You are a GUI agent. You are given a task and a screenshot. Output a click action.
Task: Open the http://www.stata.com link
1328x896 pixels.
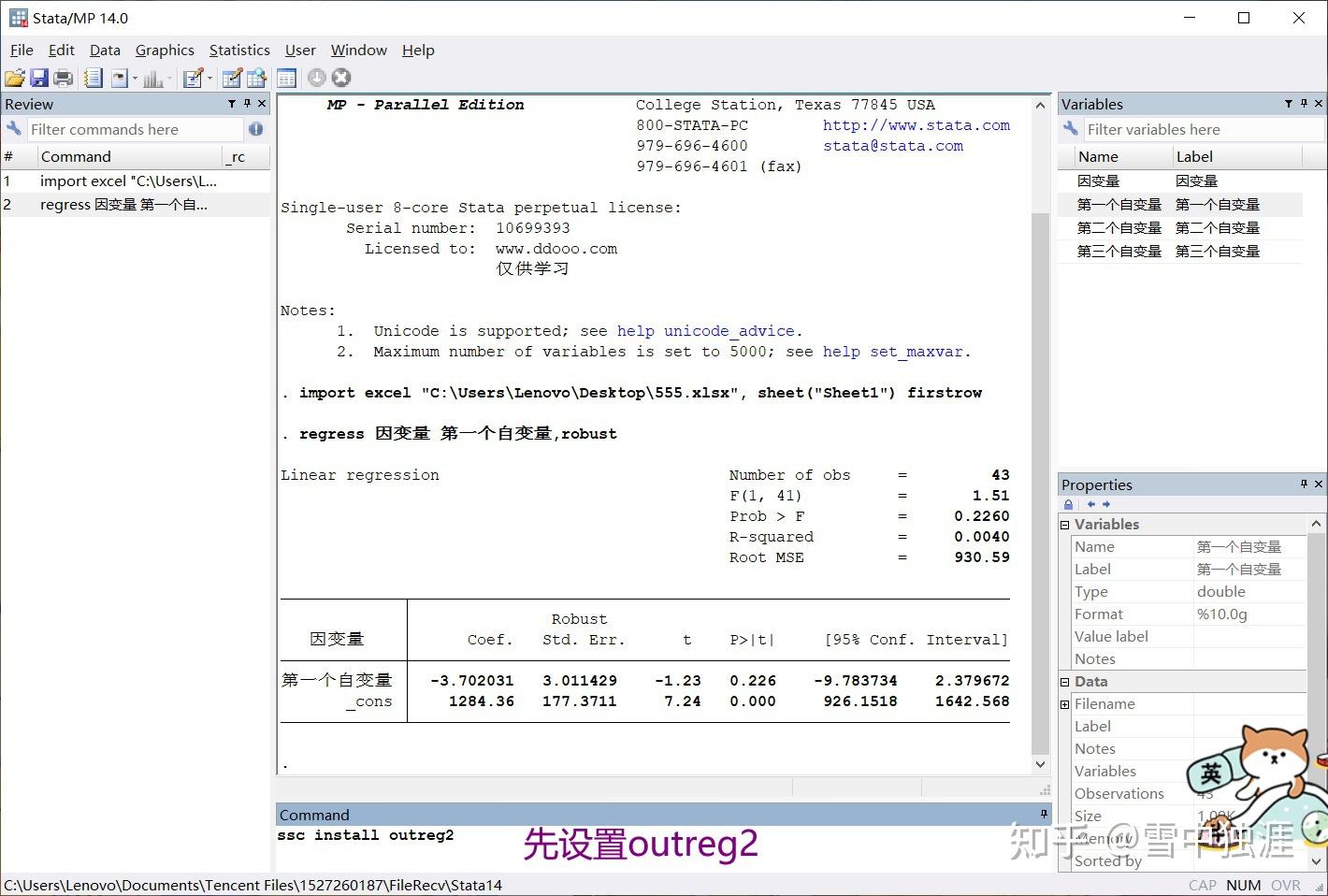917,125
